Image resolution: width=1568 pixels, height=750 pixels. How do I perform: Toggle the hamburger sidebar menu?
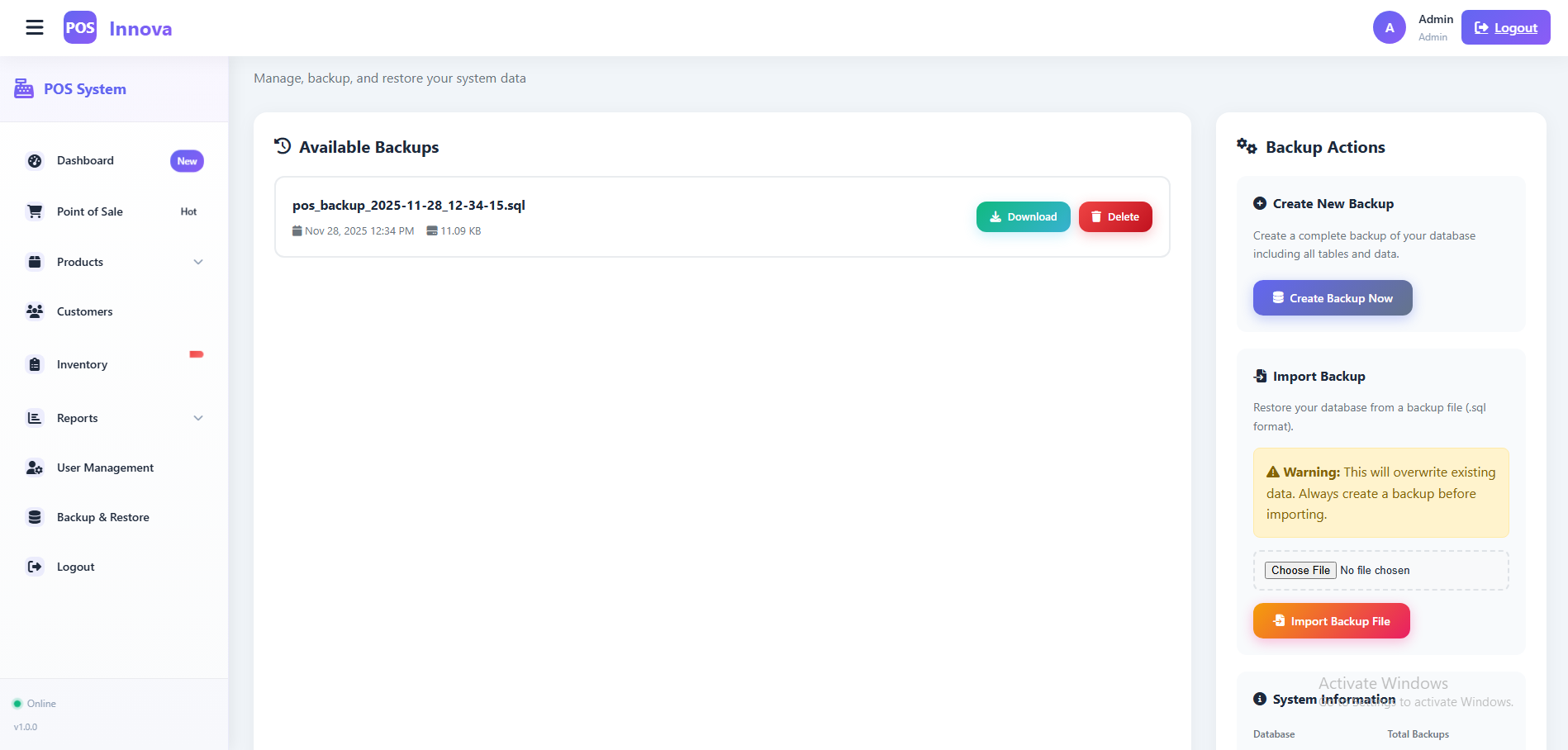[x=35, y=28]
